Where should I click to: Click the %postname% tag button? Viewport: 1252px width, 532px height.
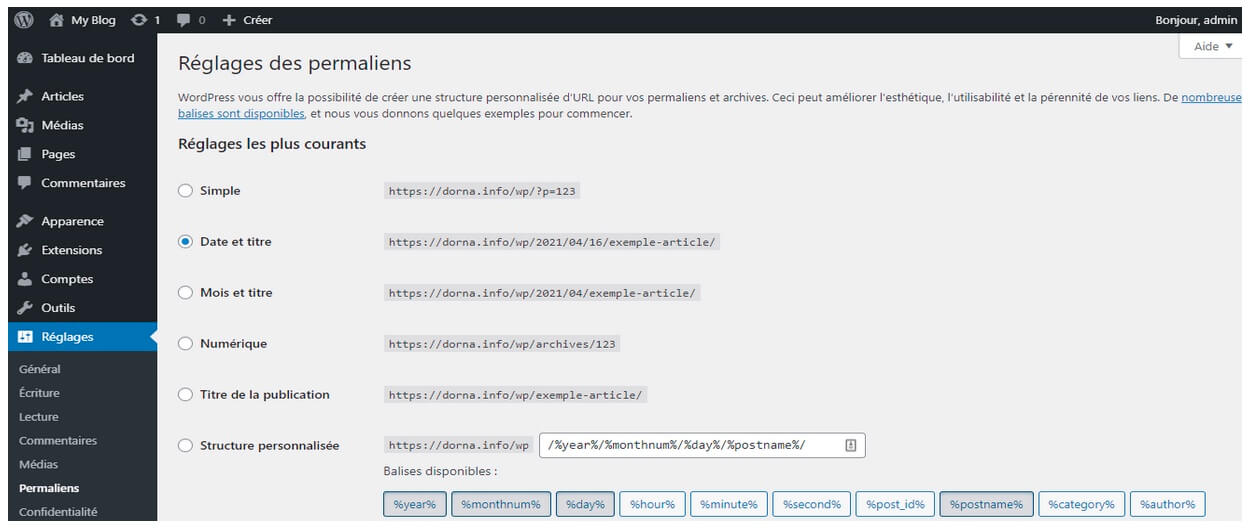(x=985, y=504)
